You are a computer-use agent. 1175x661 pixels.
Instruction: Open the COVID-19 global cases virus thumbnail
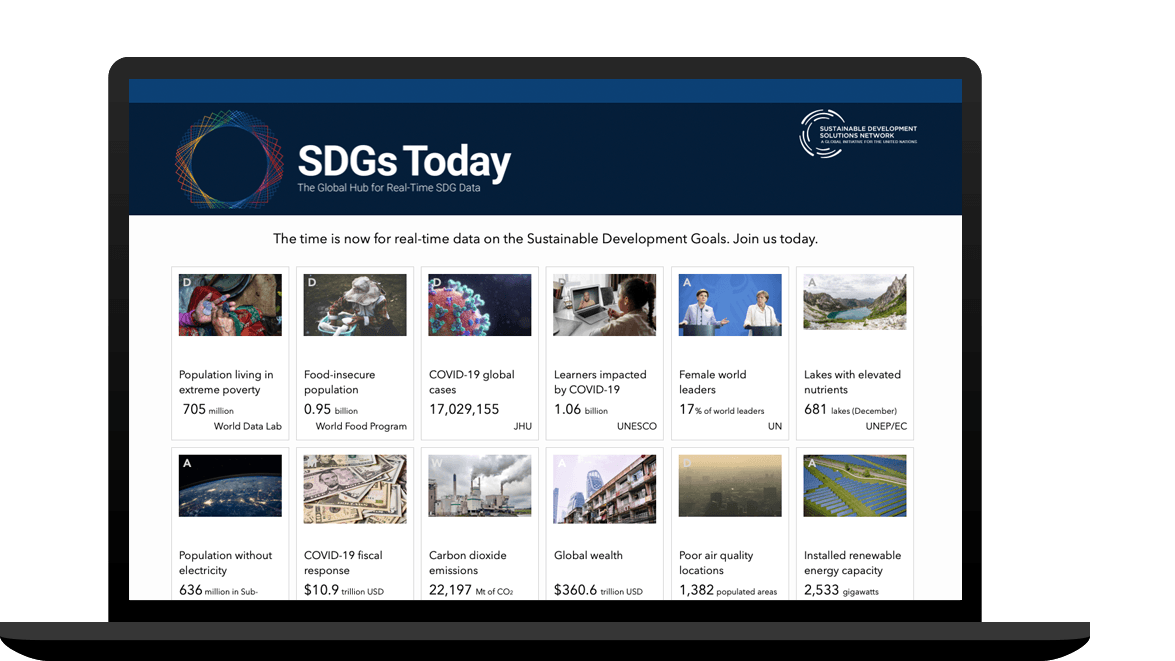pyautogui.click(x=480, y=305)
